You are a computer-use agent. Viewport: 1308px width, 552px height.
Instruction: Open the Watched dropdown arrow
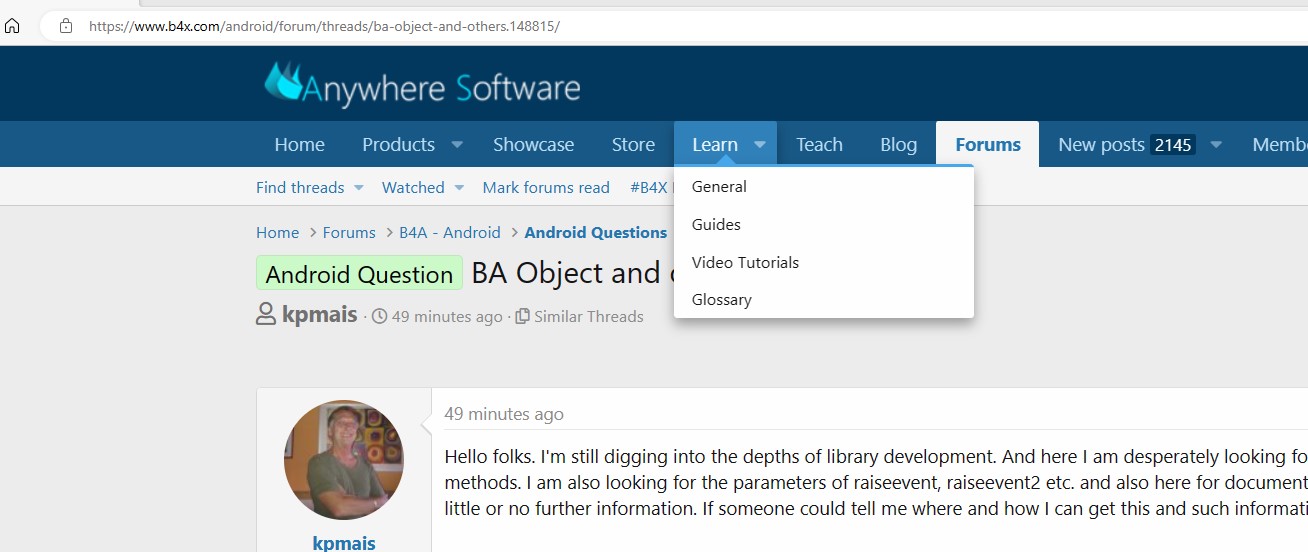[x=459, y=188]
